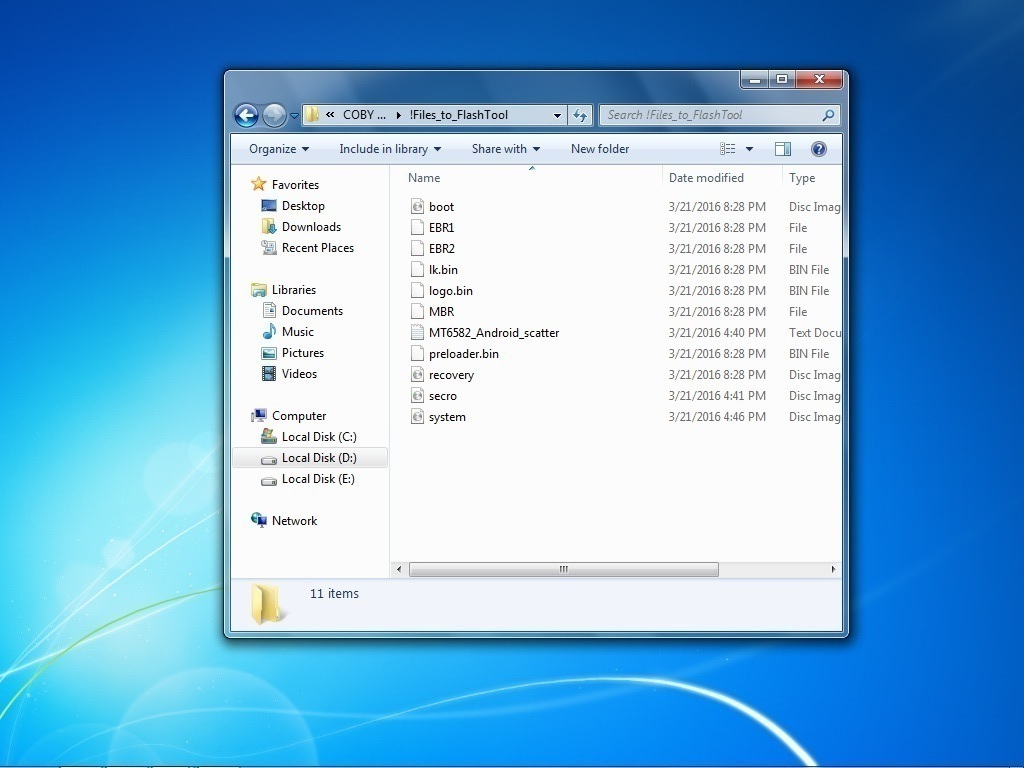Viewport: 1024px width, 768px height.
Task: Open the Include in library menu
Action: coord(390,149)
